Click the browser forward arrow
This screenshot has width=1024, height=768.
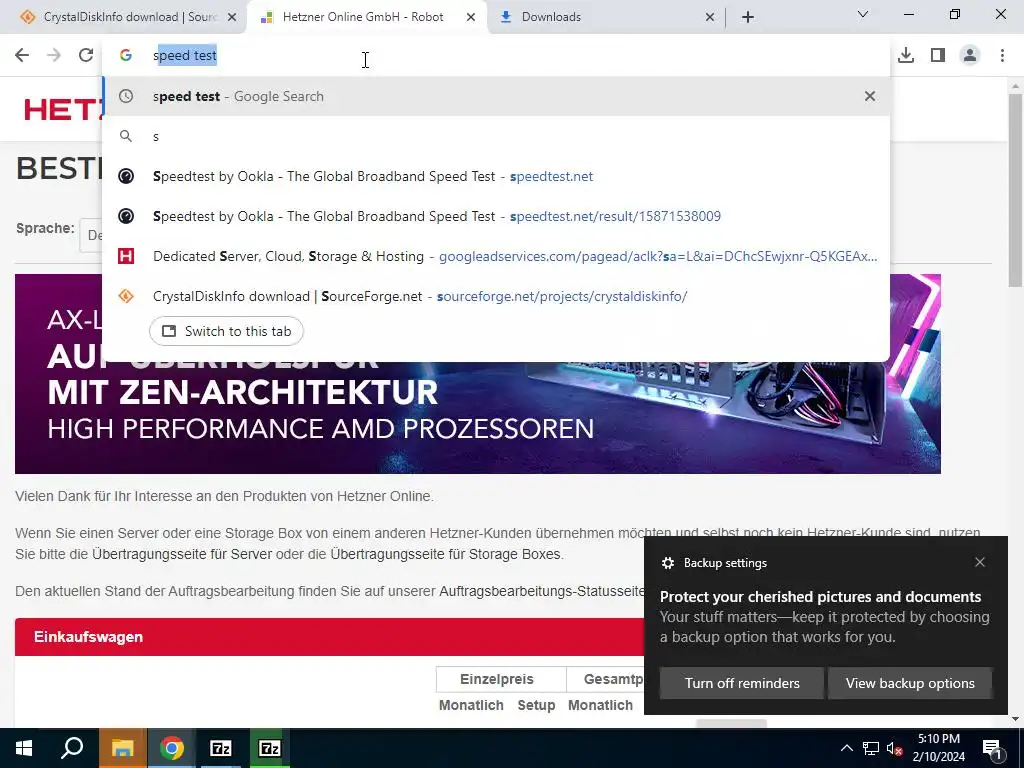click(54, 56)
